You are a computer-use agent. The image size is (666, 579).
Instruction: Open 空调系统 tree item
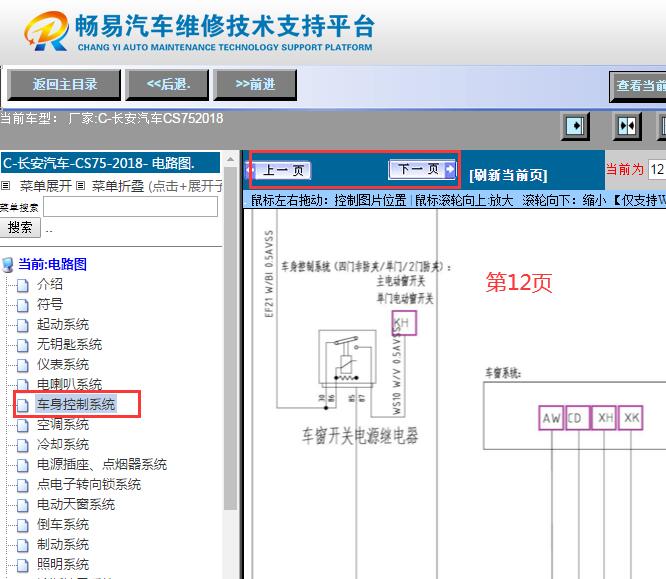[x=63, y=424]
